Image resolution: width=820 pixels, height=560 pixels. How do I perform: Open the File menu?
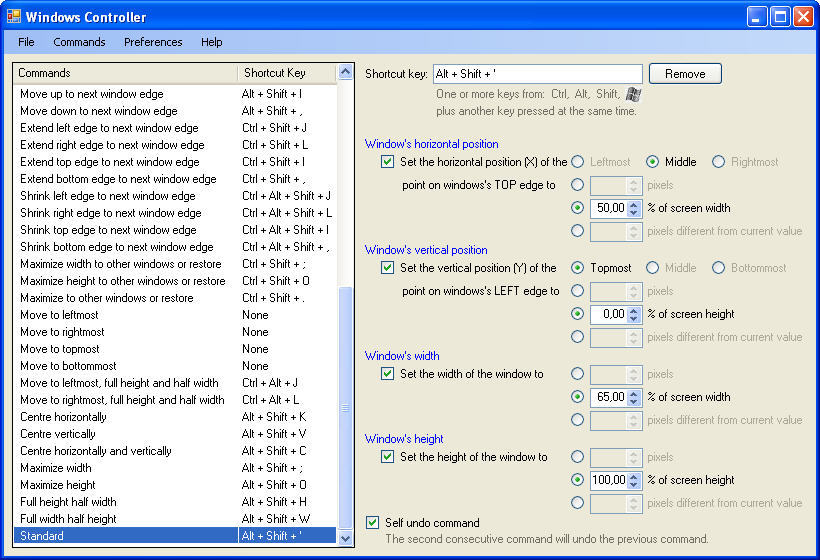26,42
